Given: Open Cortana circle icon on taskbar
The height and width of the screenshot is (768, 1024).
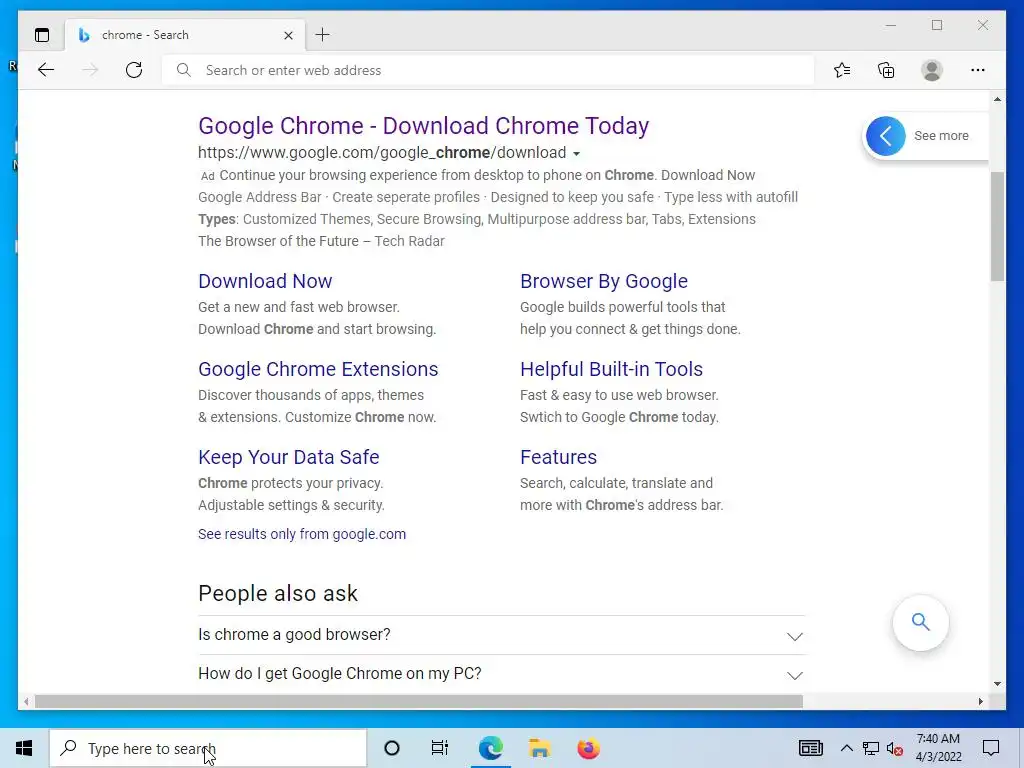Looking at the screenshot, I should pyautogui.click(x=392, y=748).
